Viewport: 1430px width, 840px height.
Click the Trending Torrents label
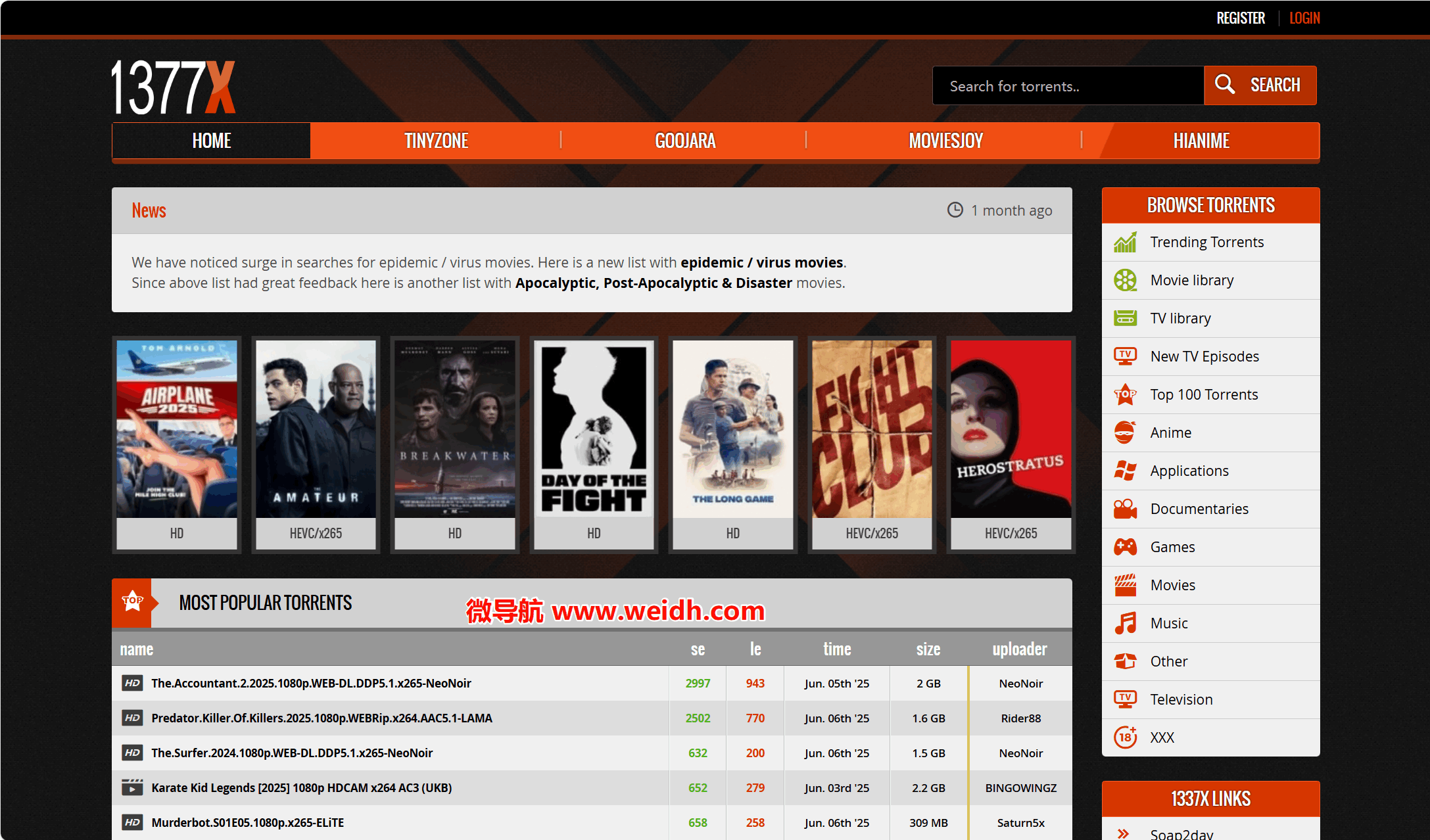1206,243
